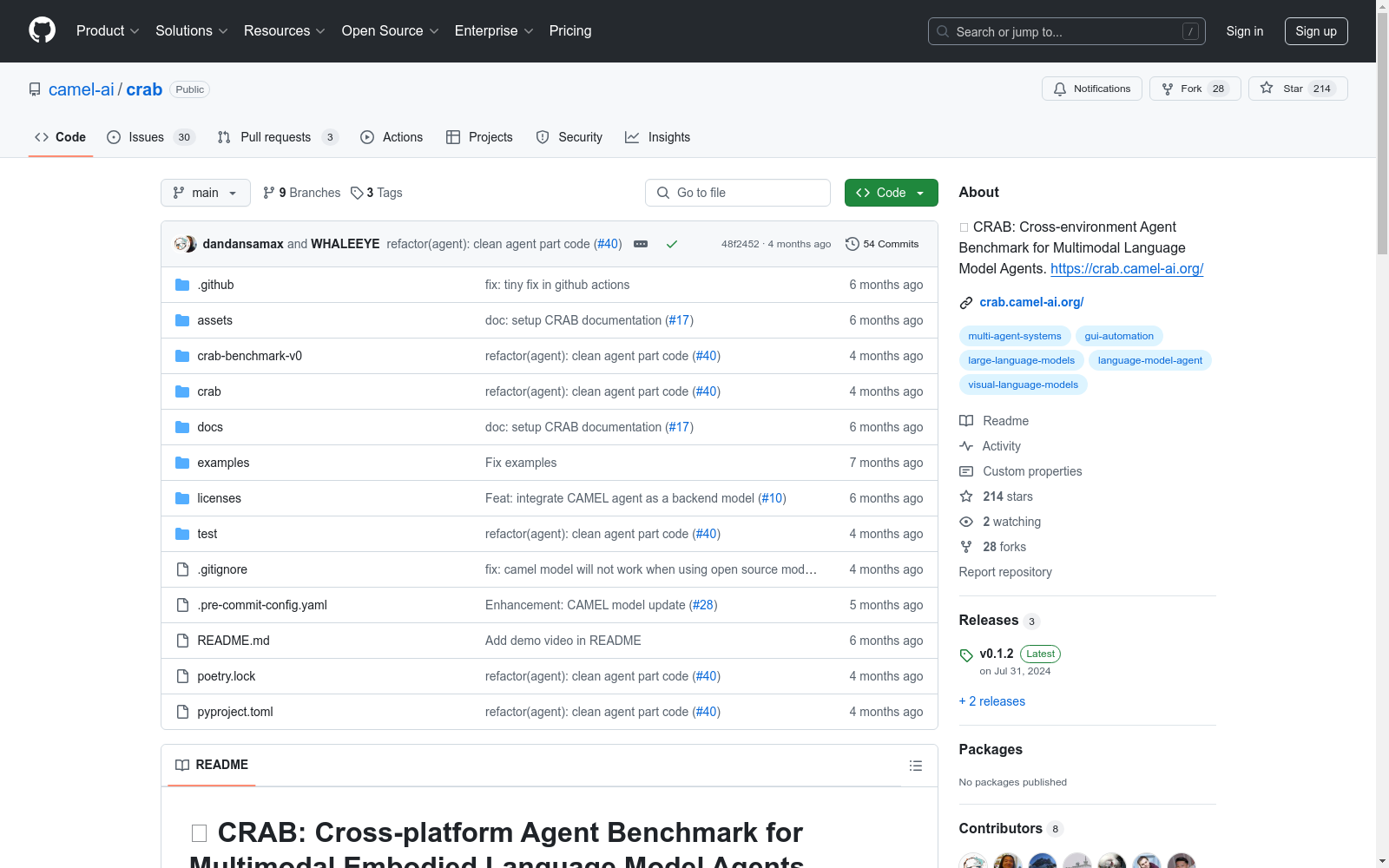1389x868 pixels.
Task: View the 3 Tags link
Action: (x=377, y=193)
